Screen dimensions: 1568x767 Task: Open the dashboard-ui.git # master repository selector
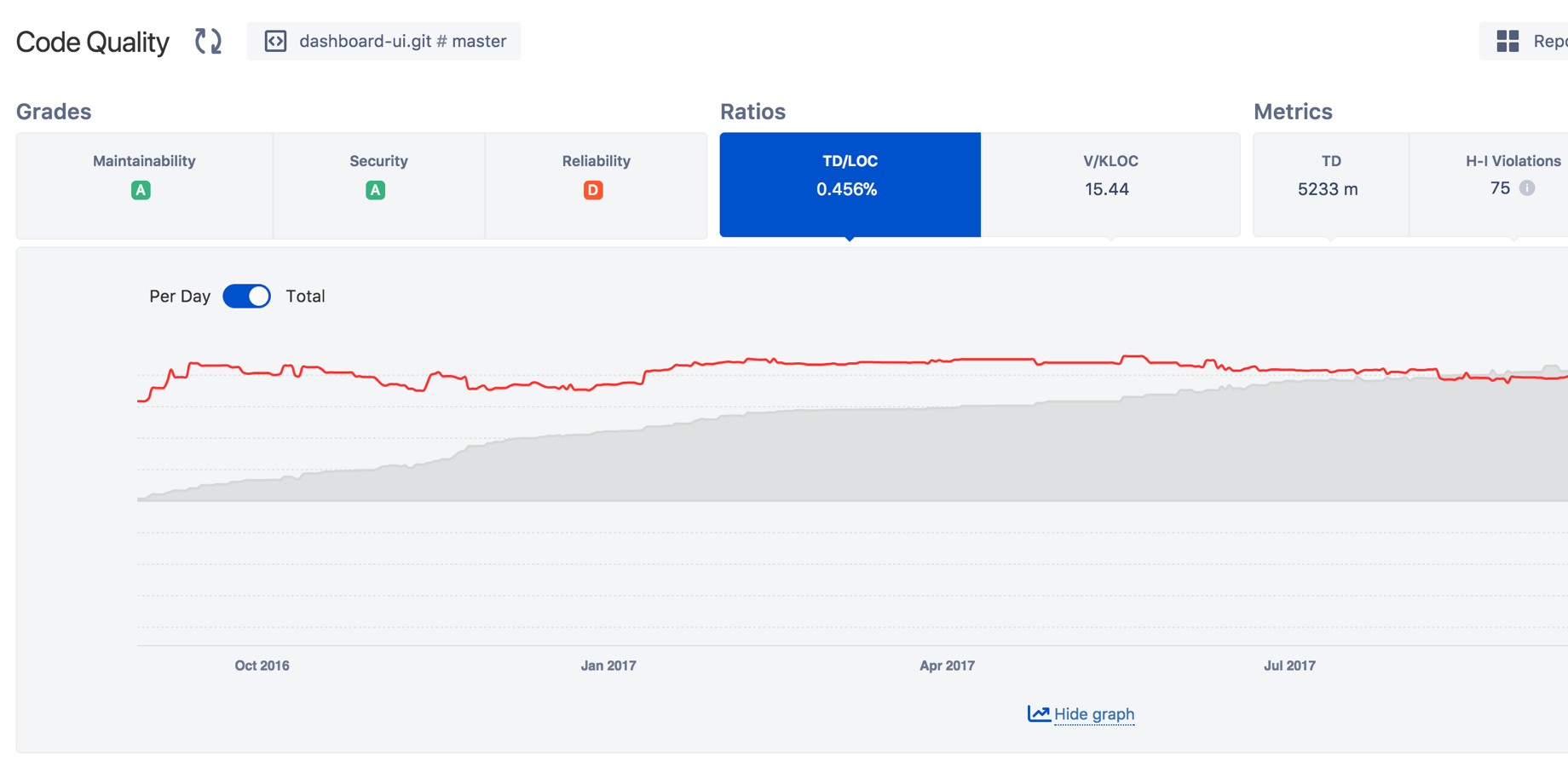coord(383,41)
